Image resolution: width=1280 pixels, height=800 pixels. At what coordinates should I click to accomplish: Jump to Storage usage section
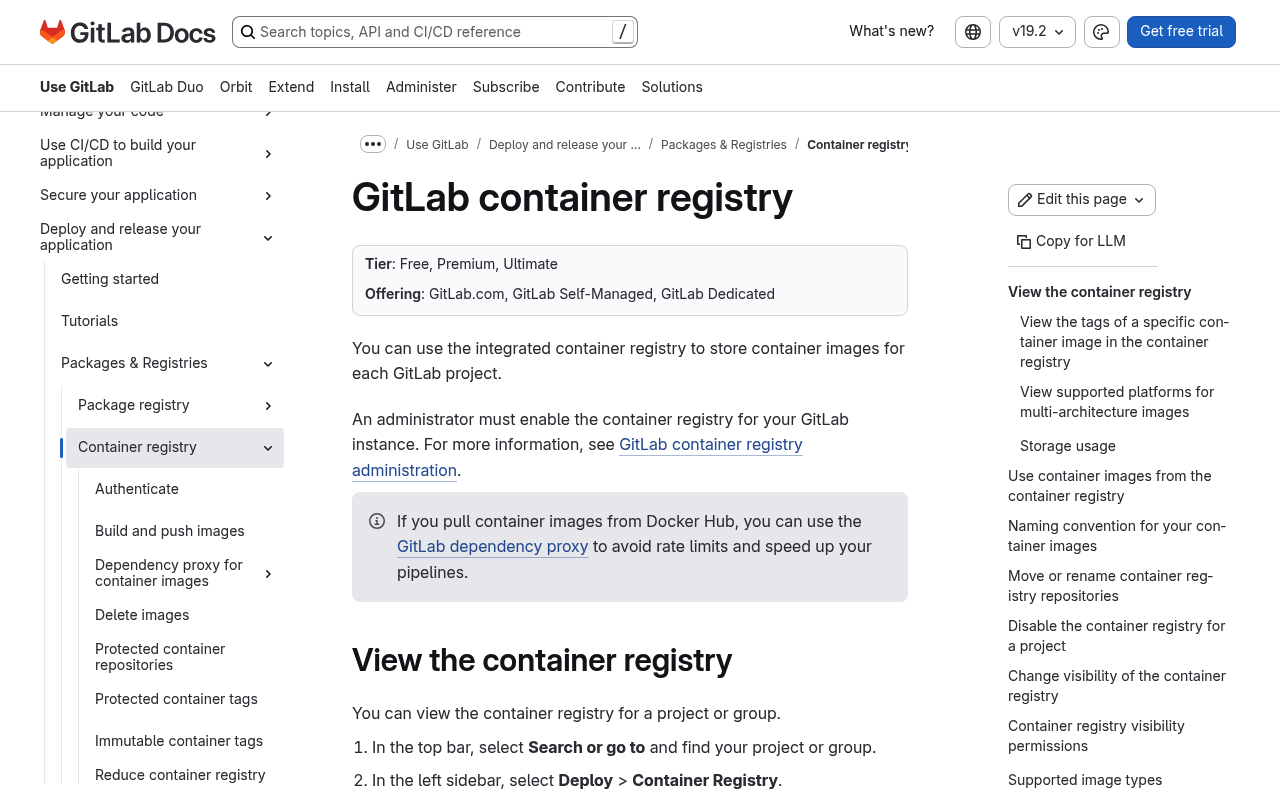pos(1068,446)
